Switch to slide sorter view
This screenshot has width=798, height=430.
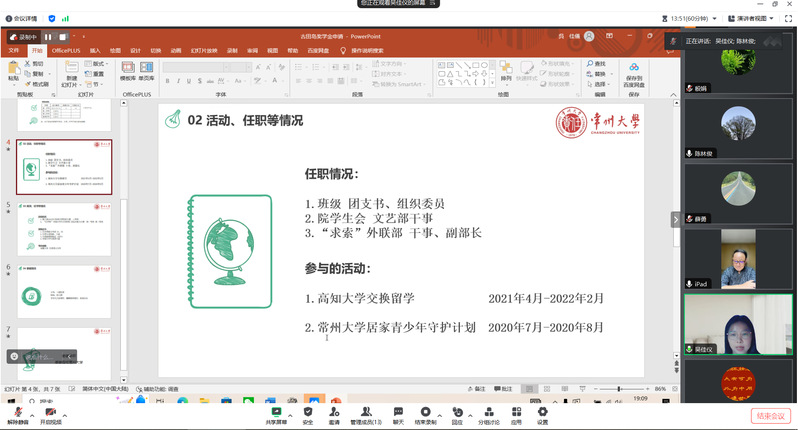547,389
